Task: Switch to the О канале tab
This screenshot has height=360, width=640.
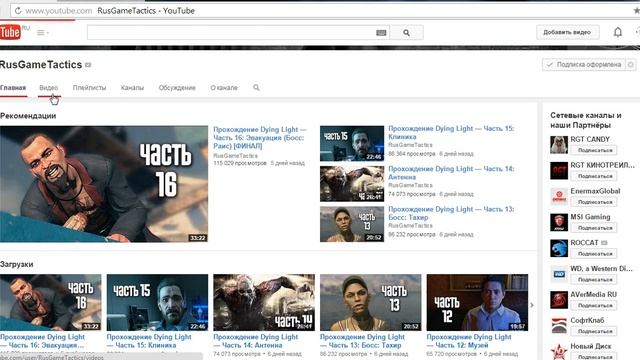Action: [x=224, y=88]
